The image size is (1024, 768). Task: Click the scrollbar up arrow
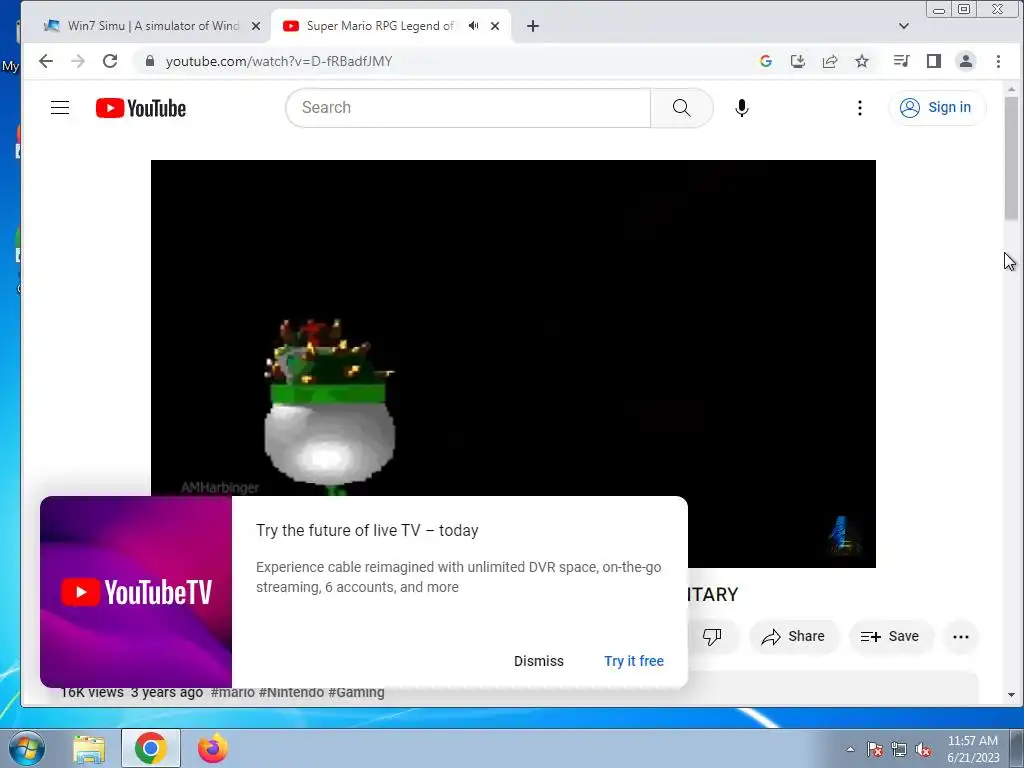(x=1011, y=89)
